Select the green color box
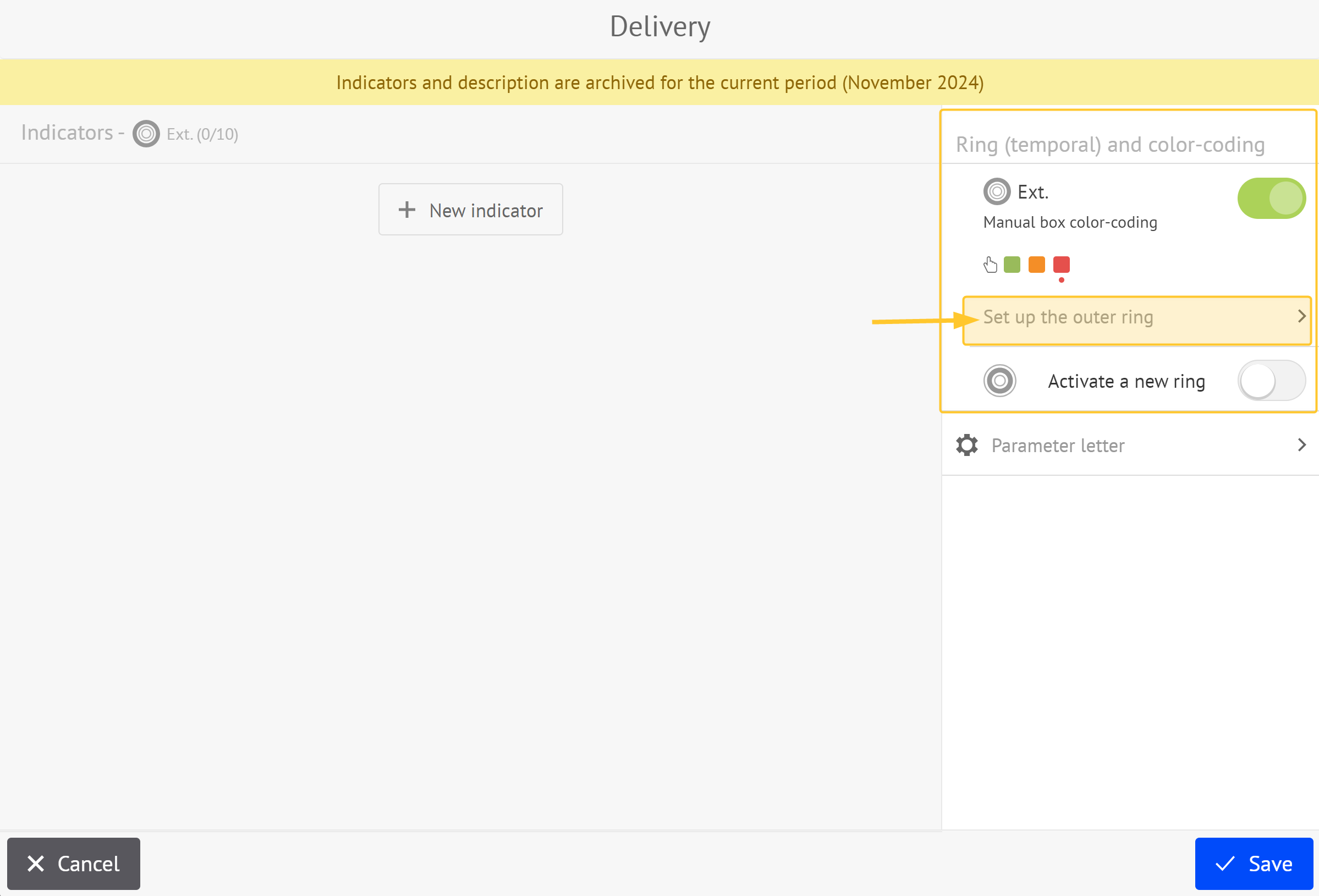Viewport: 1319px width, 896px height. [x=1012, y=265]
